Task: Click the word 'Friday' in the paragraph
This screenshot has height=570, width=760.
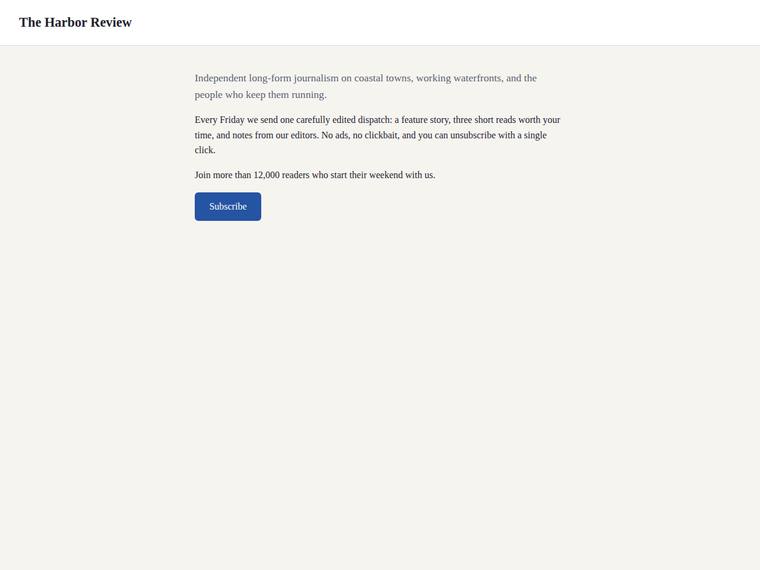Action: pos(232,120)
